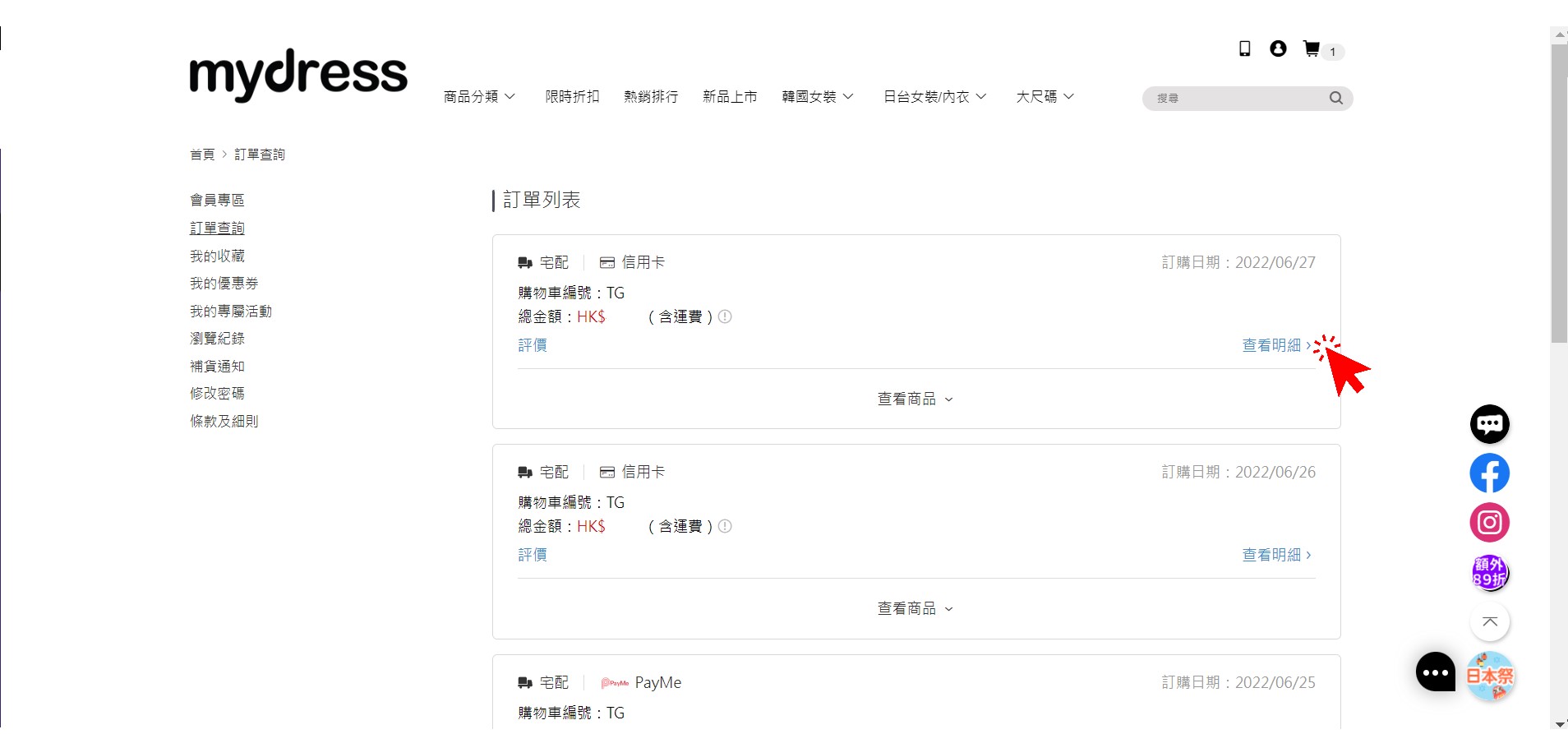Click the page vertical scrollbar thumb
1568x734 pixels.
click(x=1559, y=193)
